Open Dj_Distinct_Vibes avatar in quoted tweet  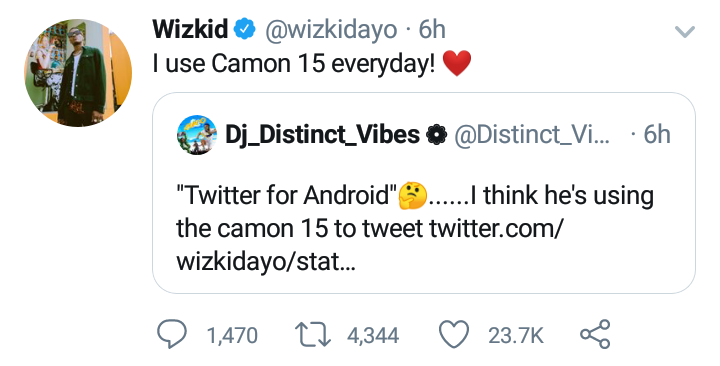(197, 135)
